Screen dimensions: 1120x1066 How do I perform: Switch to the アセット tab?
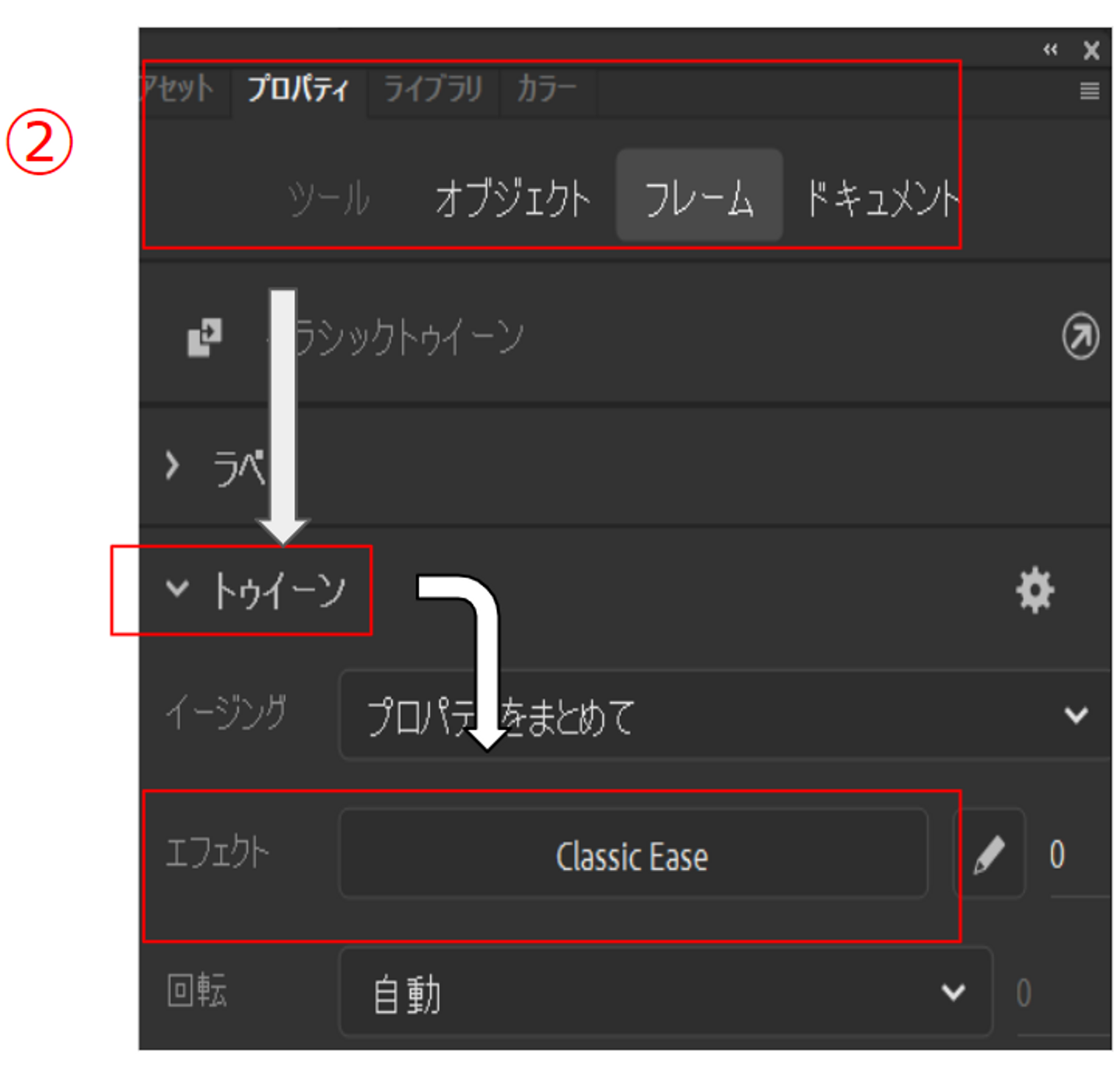[179, 89]
